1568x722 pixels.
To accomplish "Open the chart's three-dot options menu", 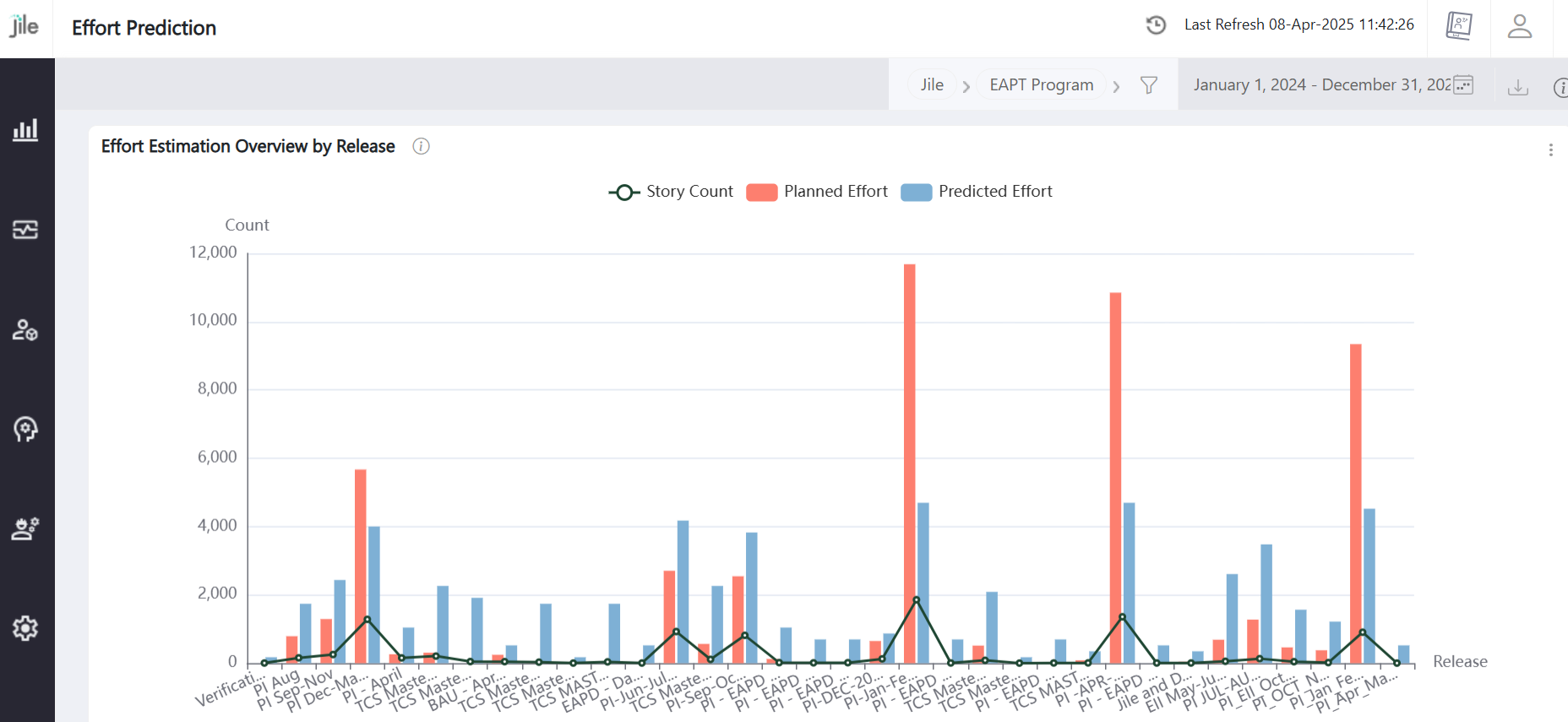I will 1550,149.
